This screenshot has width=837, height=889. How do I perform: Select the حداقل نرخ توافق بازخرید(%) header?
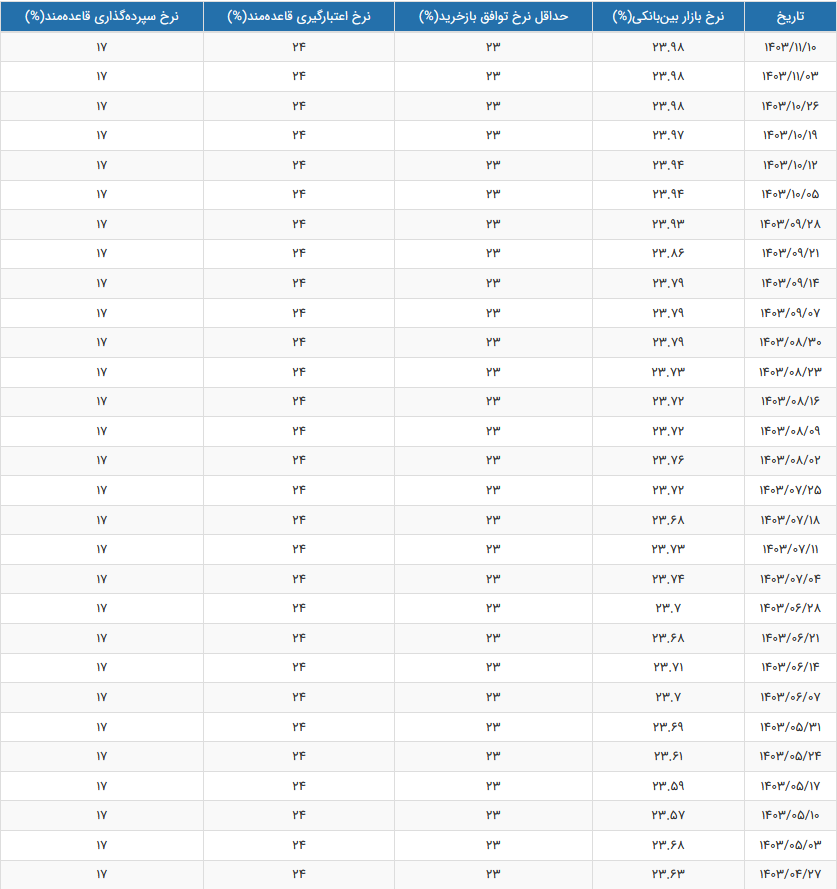point(492,17)
